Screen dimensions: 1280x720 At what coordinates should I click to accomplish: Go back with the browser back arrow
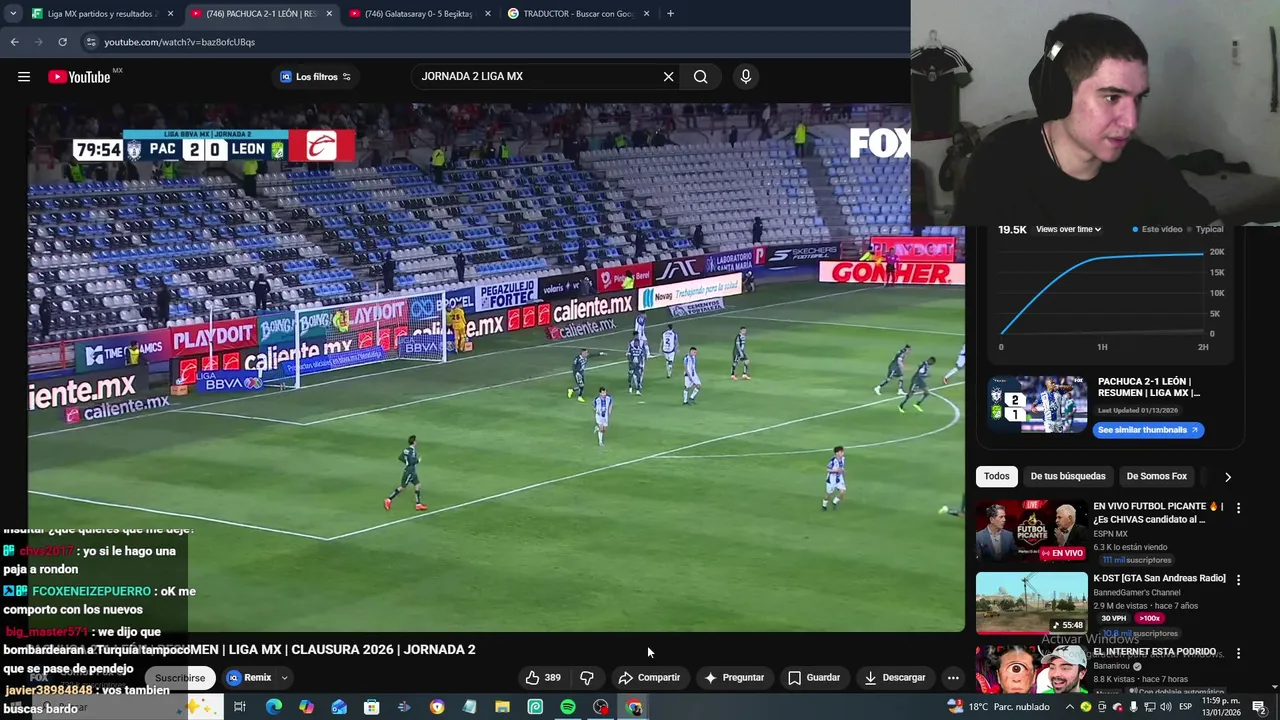coord(14,42)
